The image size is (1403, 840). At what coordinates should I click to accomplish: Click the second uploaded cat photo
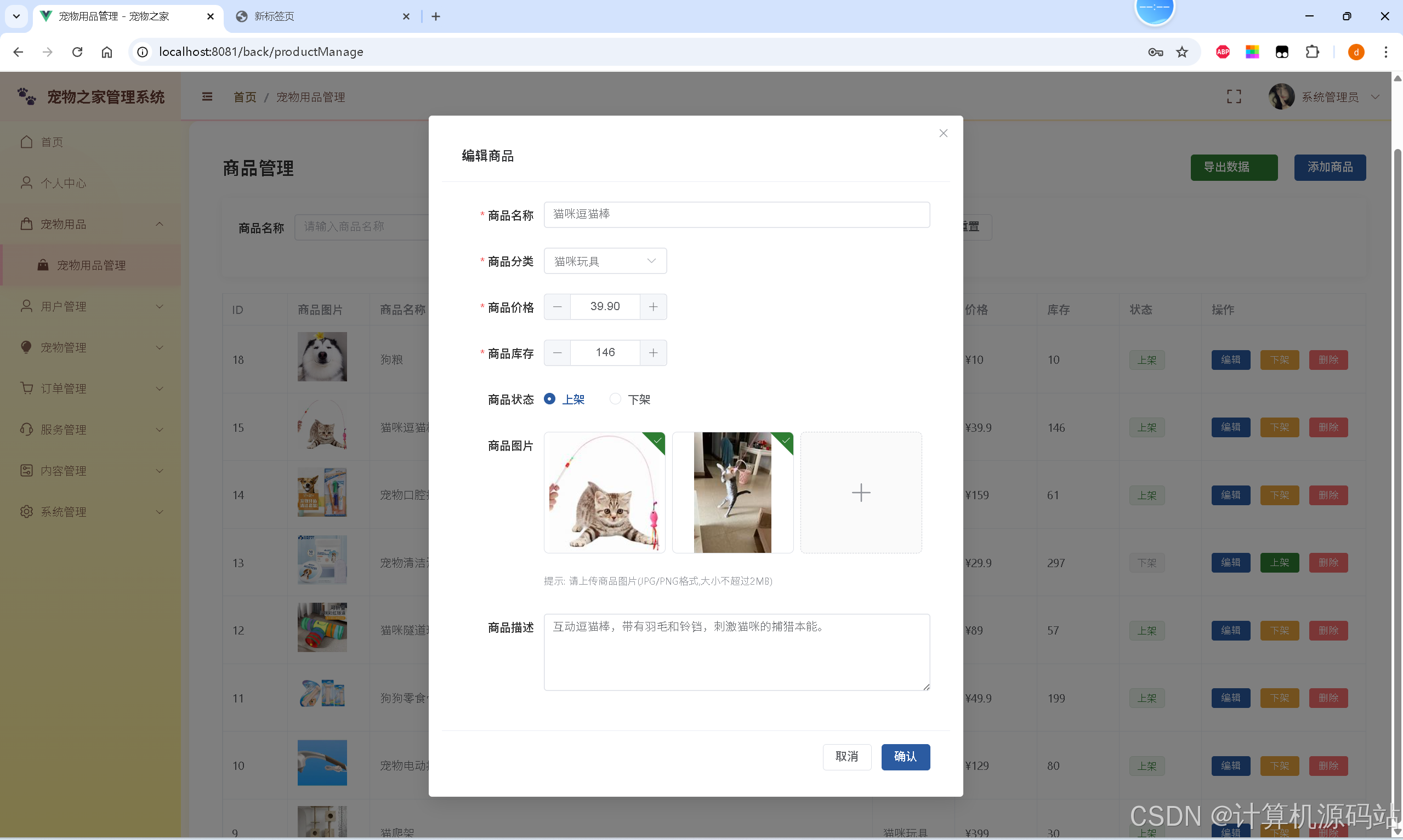732,493
